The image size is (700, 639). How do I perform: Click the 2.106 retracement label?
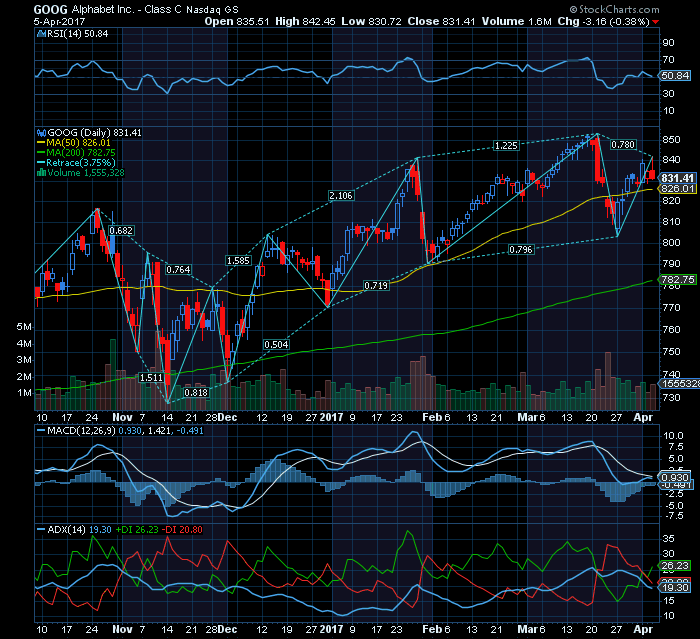(341, 195)
